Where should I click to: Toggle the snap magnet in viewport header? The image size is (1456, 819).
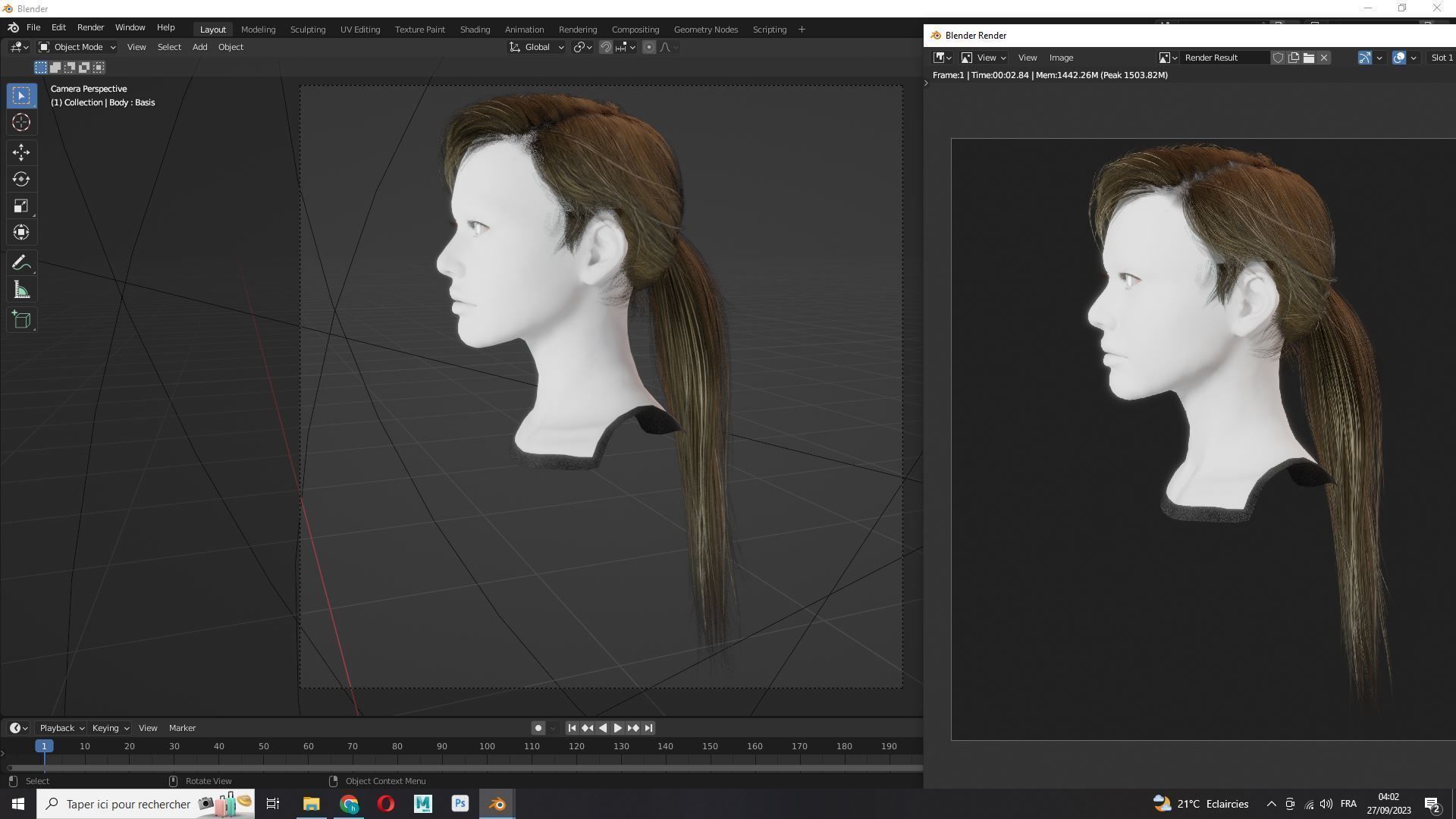click(x=606, y=47)
